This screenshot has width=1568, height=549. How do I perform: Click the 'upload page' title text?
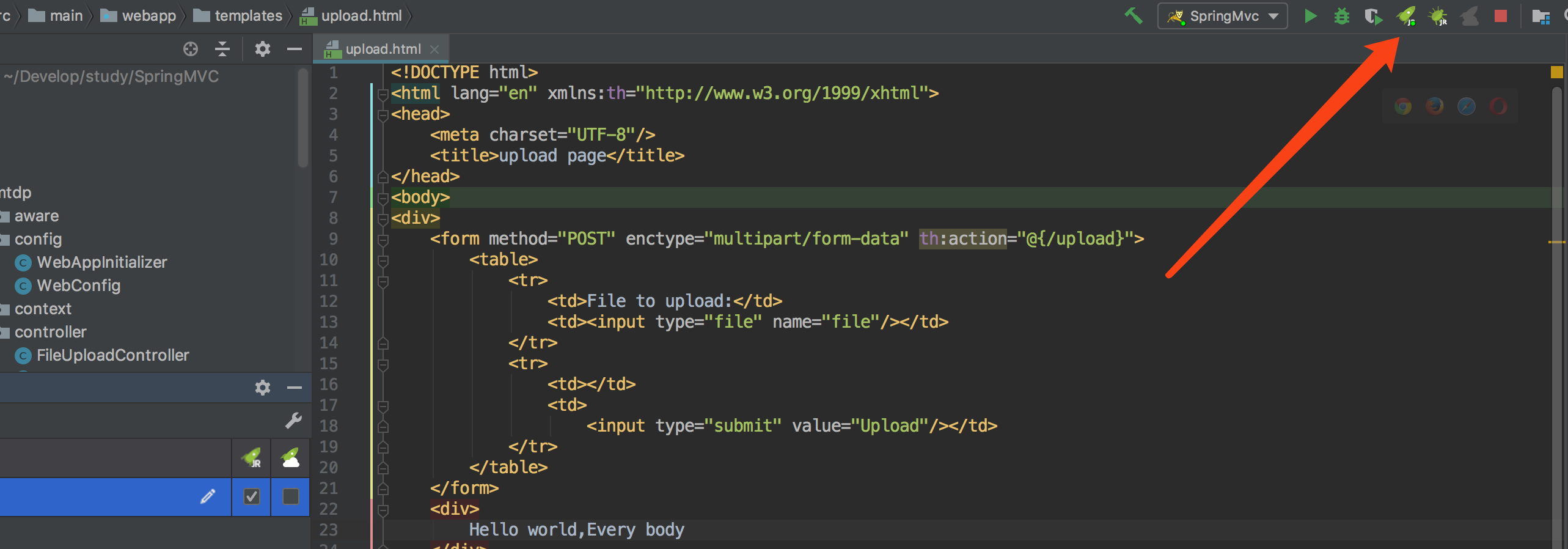coord(552,155)
